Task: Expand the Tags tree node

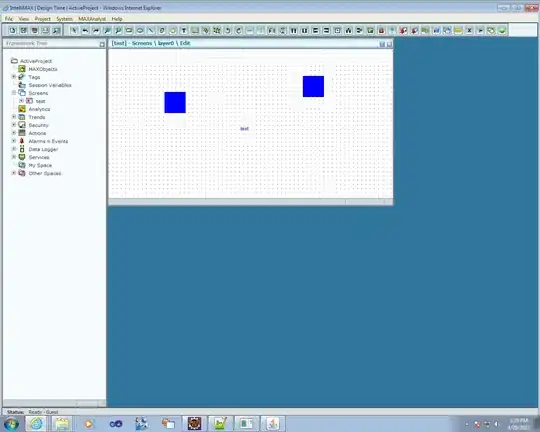Action: click(14, 77)
